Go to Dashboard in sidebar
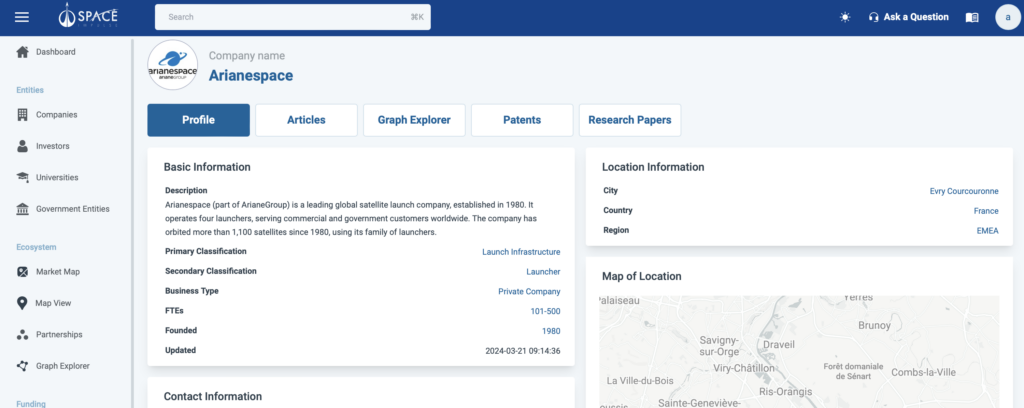1024x408 pixels. coord(56,52)
